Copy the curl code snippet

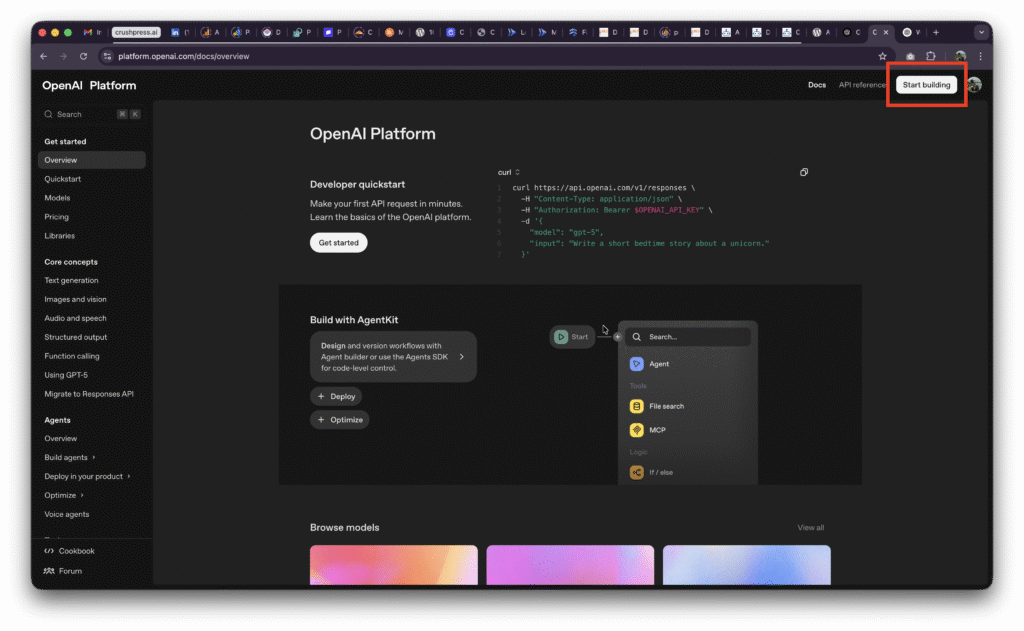click(x=804, y=172)
